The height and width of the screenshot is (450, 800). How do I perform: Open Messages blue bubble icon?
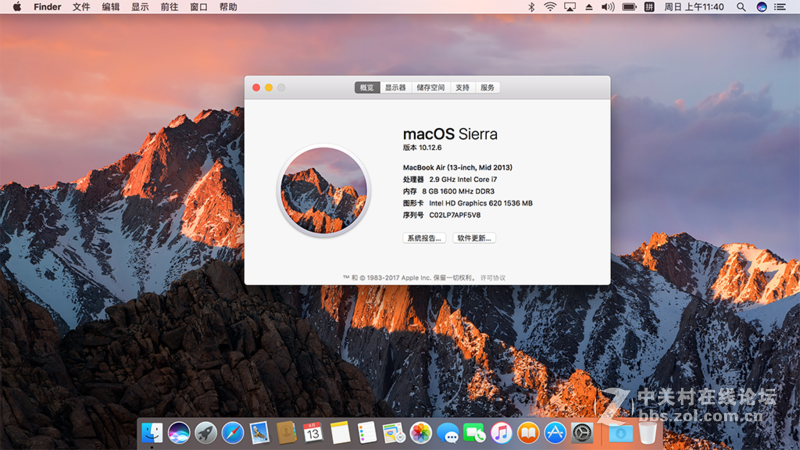[x=448, y=433]
